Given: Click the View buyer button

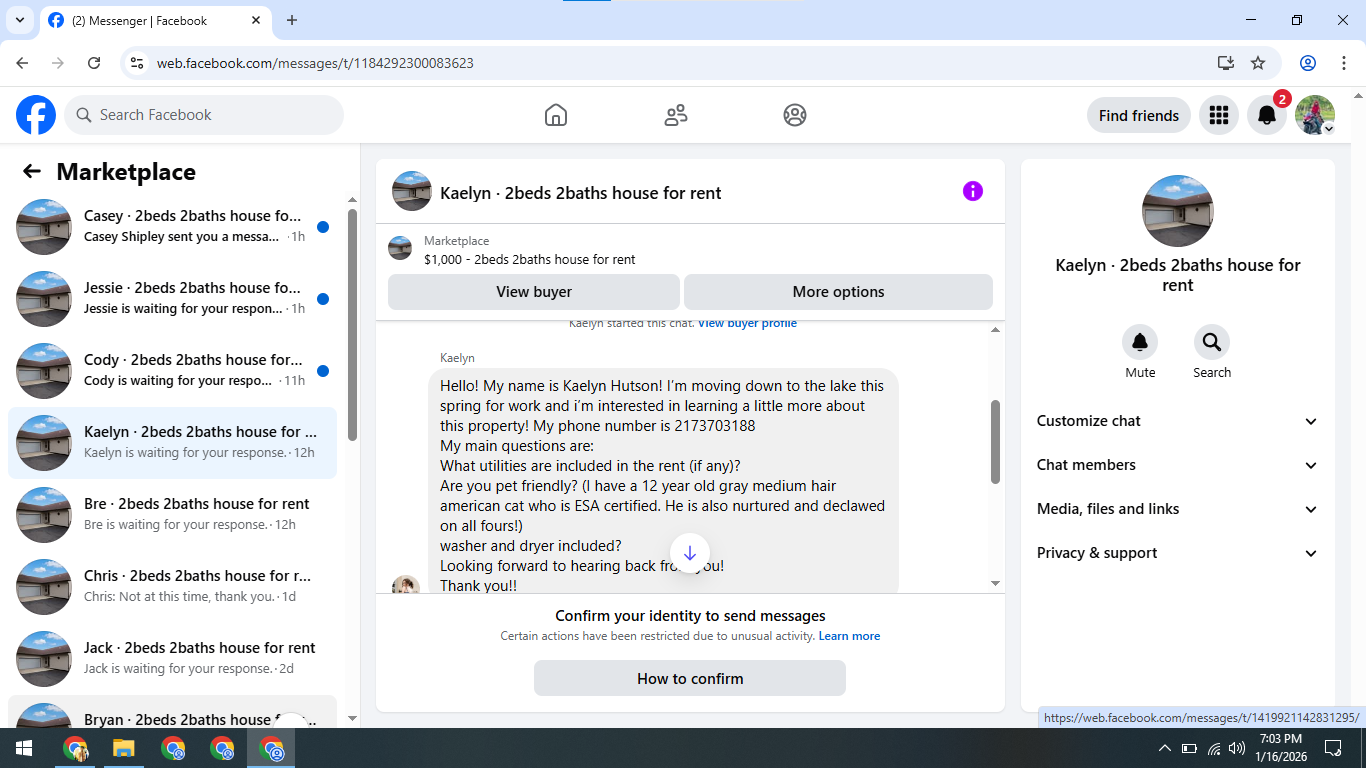Looking at the screenshot, I should [534, 292].
